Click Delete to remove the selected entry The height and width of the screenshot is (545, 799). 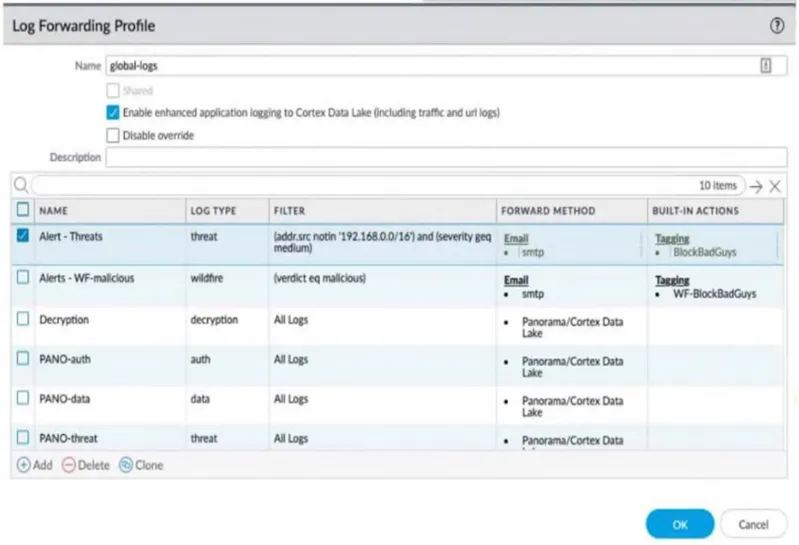point(86,465)
